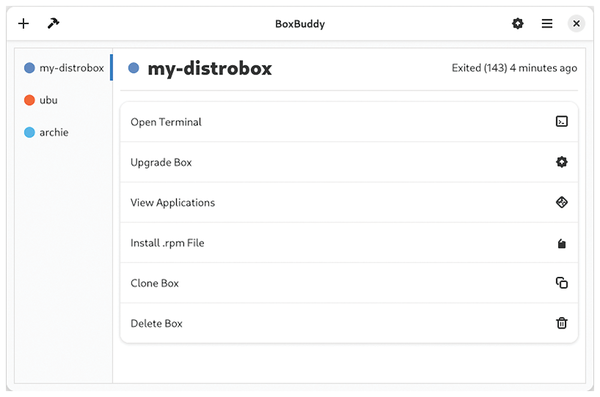The image size is (600, 397).
Task: Close the BoxBuddy window
Action: [576, 24]
